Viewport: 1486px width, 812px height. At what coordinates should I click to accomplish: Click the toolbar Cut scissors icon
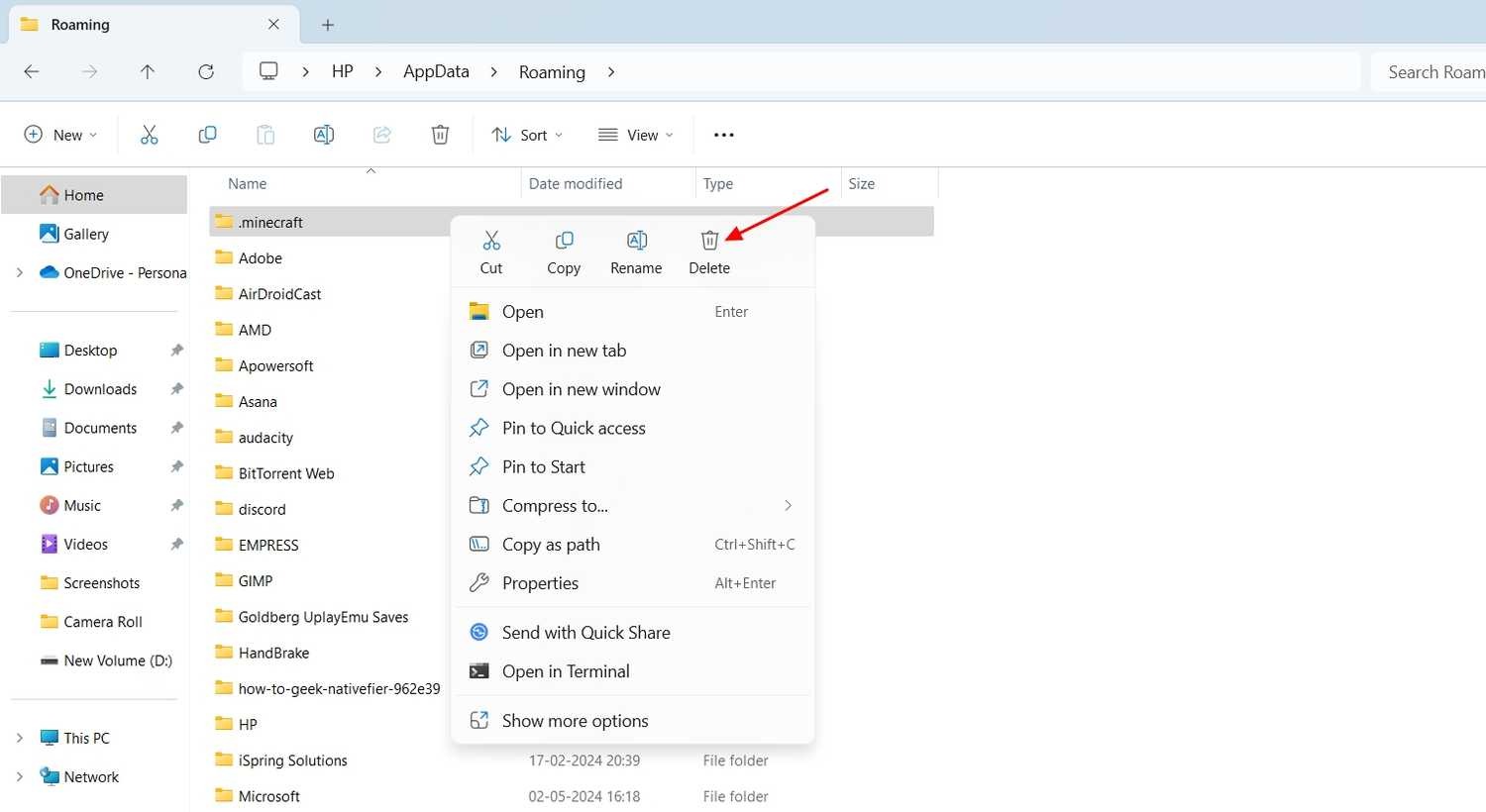pos(150,135)
